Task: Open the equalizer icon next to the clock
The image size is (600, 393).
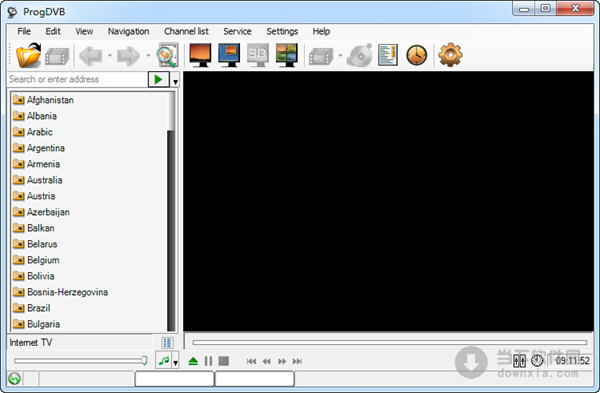Action: pos(519,360)
